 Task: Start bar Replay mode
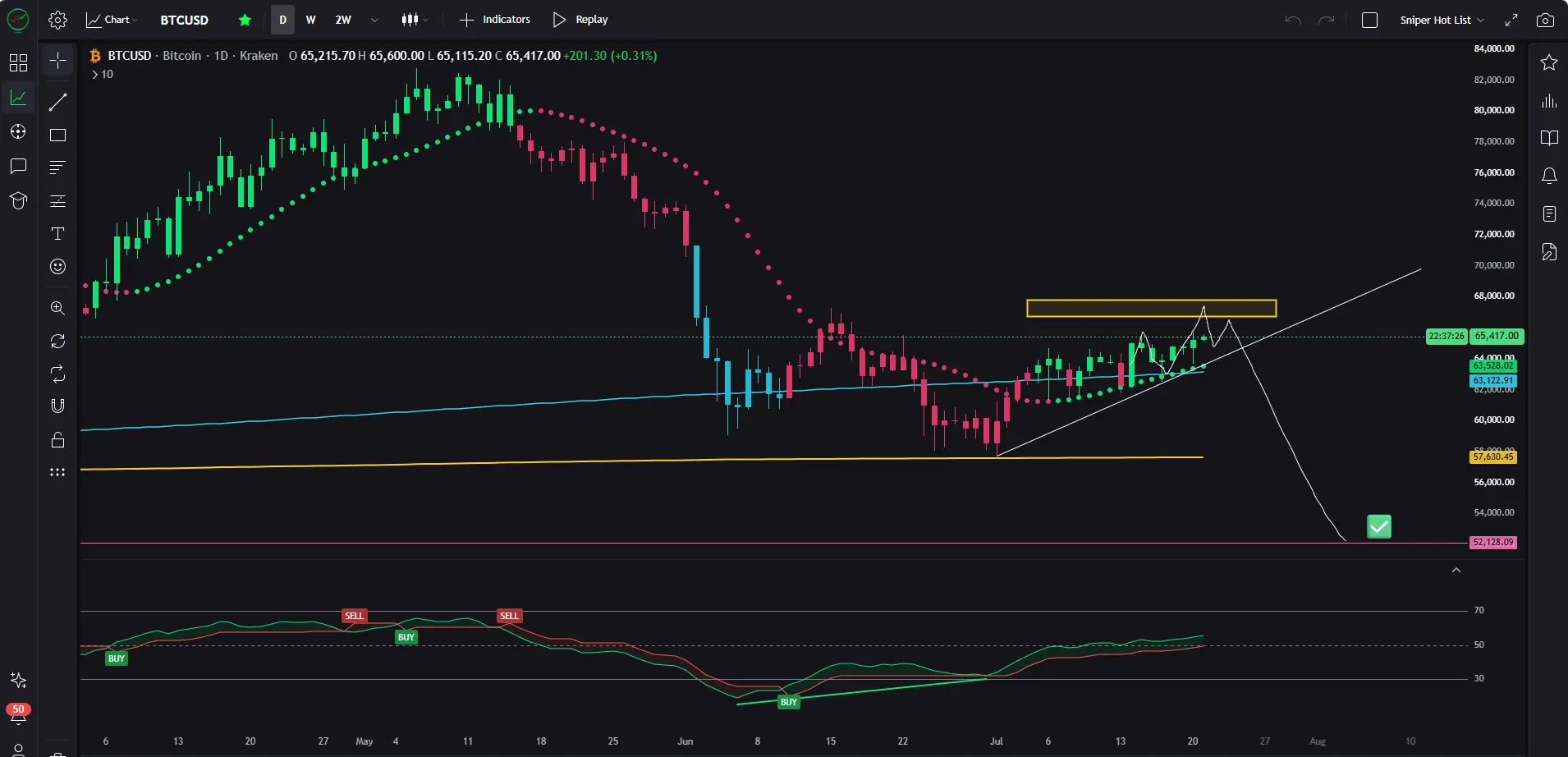point(580,20)
